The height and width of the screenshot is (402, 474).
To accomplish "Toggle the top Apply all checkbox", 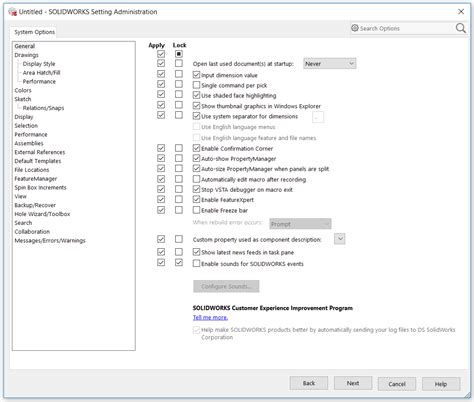I will (161, 54).
